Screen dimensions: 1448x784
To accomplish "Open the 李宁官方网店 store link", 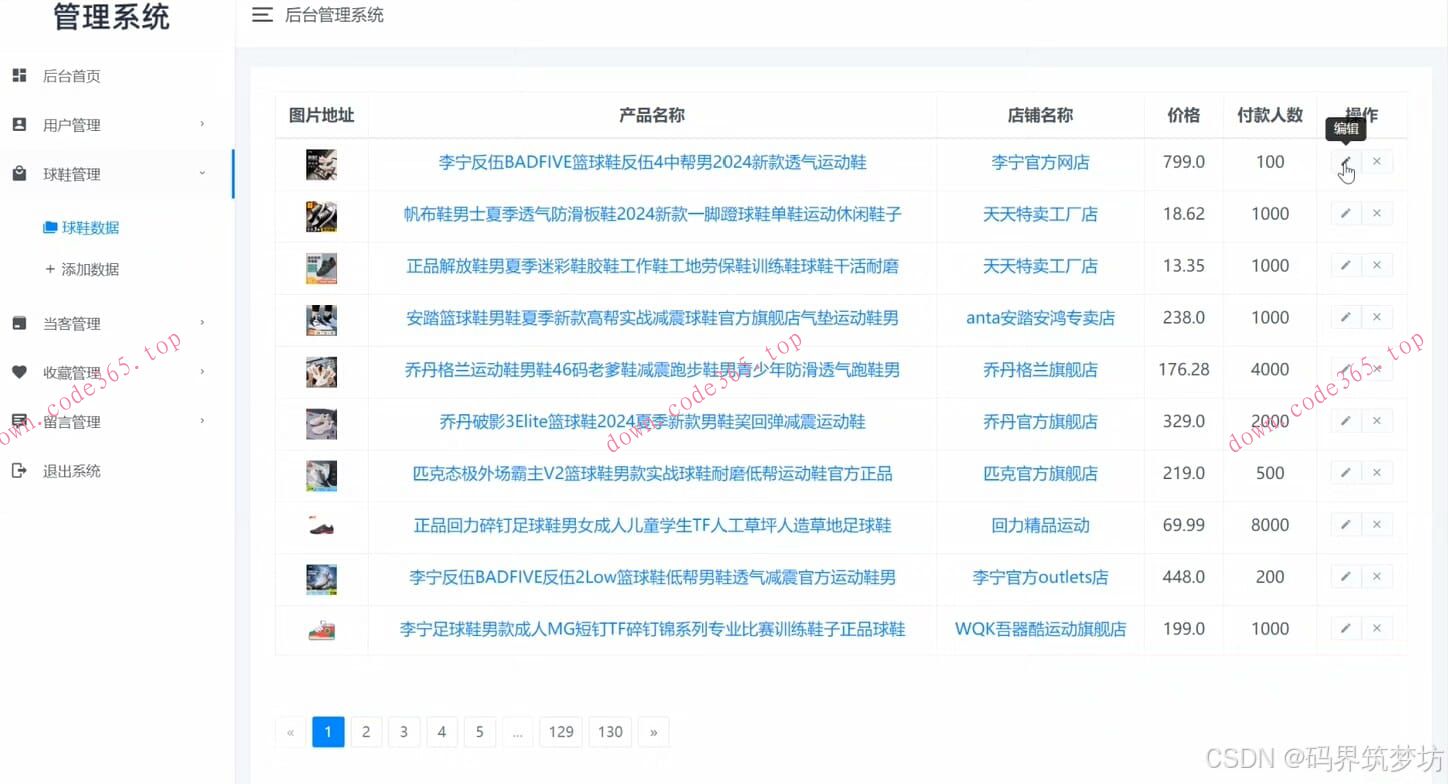I will point(1040,161).
